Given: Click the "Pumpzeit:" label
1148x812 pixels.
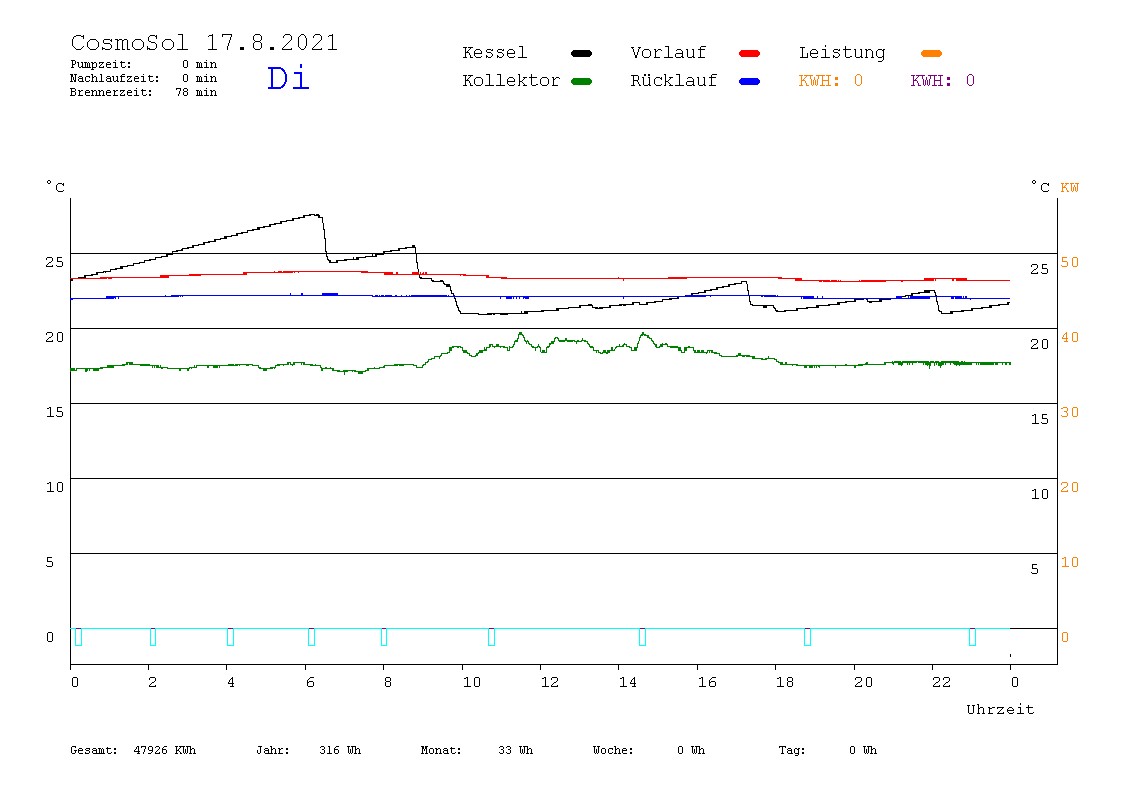Looking at the screenshot, I should point(101,64).
